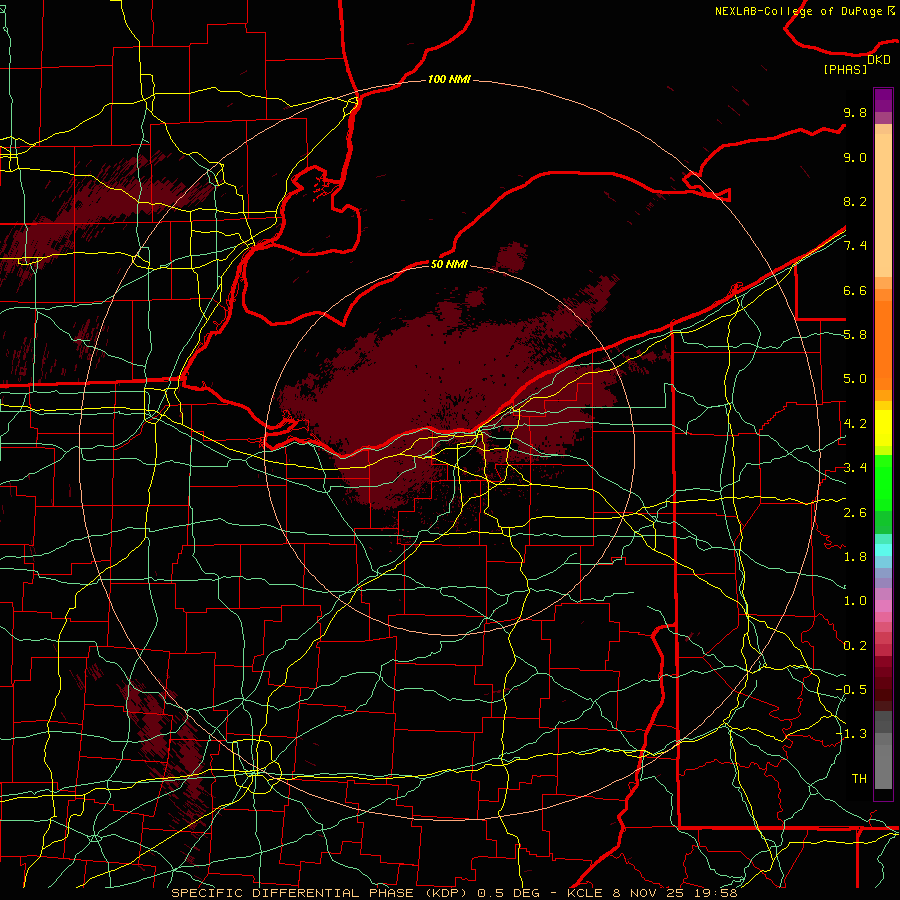The height and width of the screenshot is (900, 900).
Task: Click the 7.4 value on the color scale
Action: coord(855,246)
